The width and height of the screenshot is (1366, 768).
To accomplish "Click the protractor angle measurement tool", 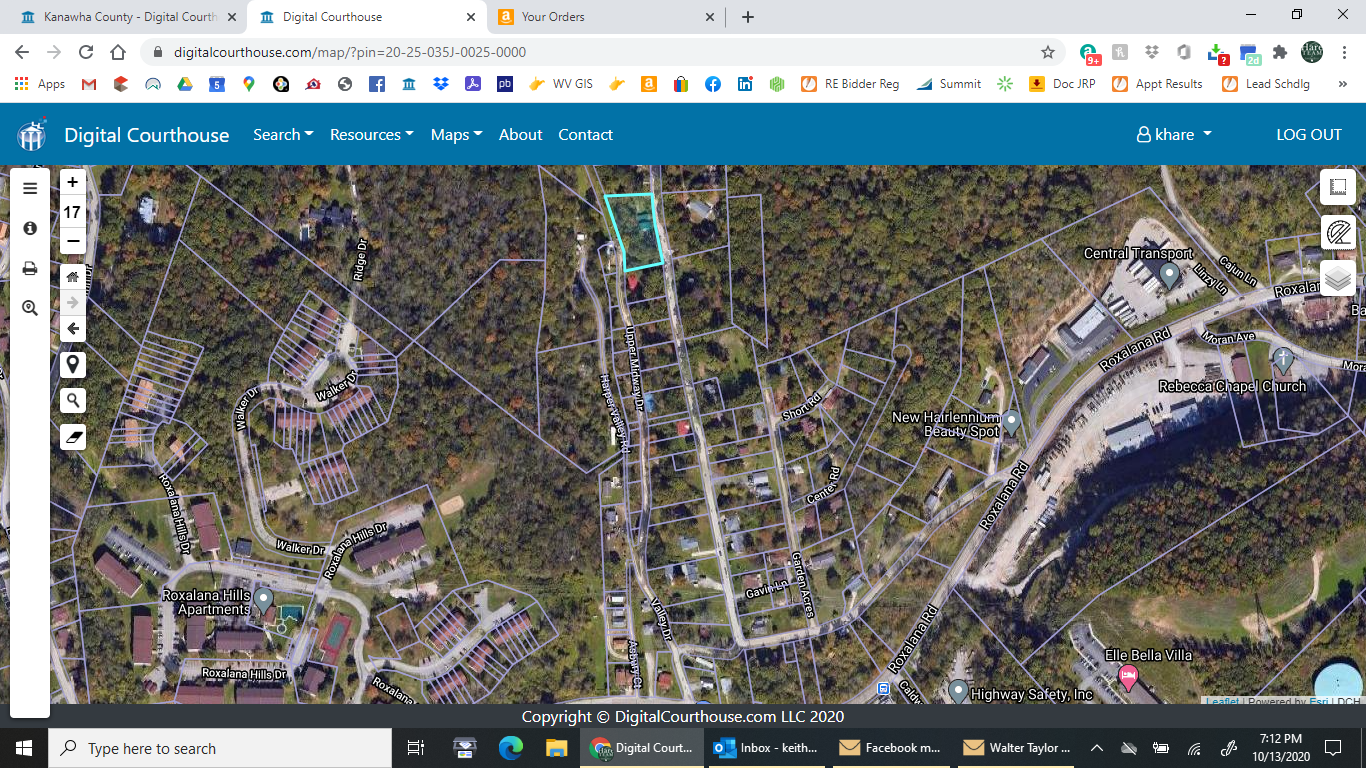I will coord(1338,232).
